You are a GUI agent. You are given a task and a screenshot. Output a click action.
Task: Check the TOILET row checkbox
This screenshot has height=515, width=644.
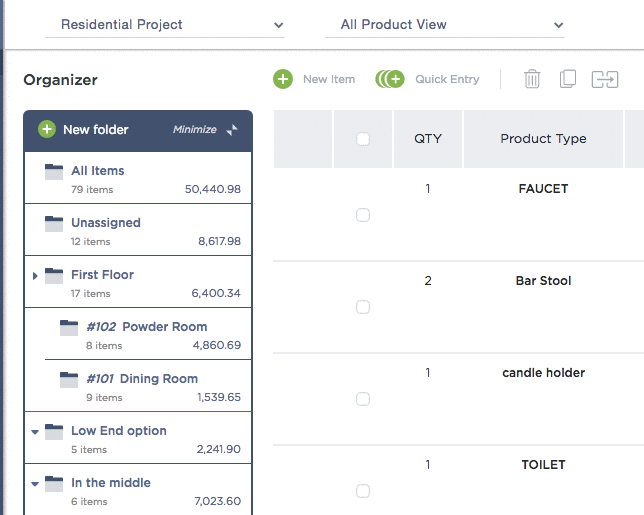363,491
